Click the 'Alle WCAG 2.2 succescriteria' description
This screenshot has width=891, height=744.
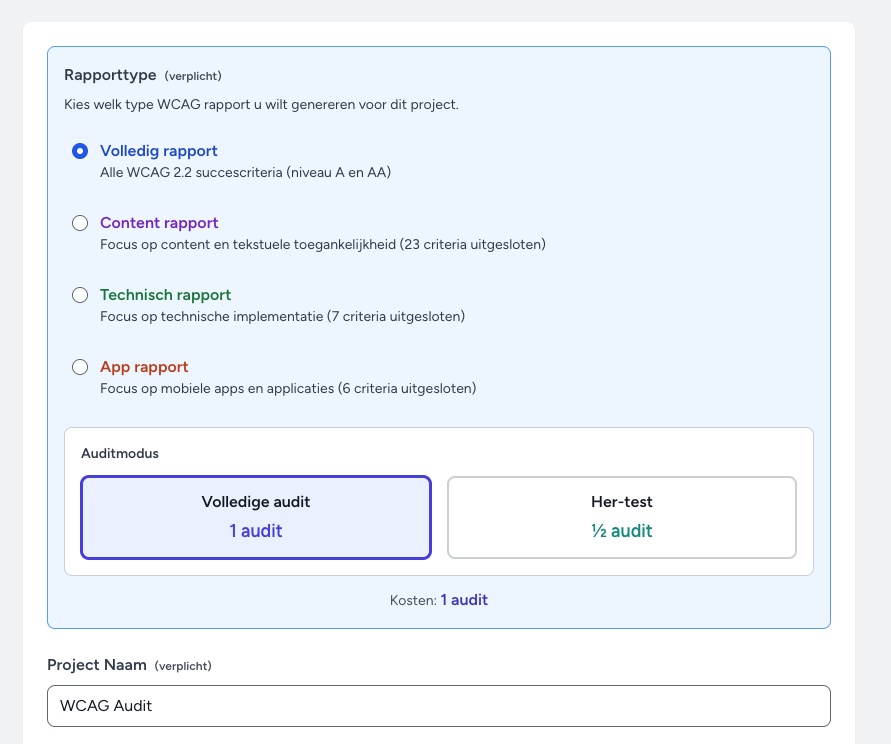coord(245,172)
